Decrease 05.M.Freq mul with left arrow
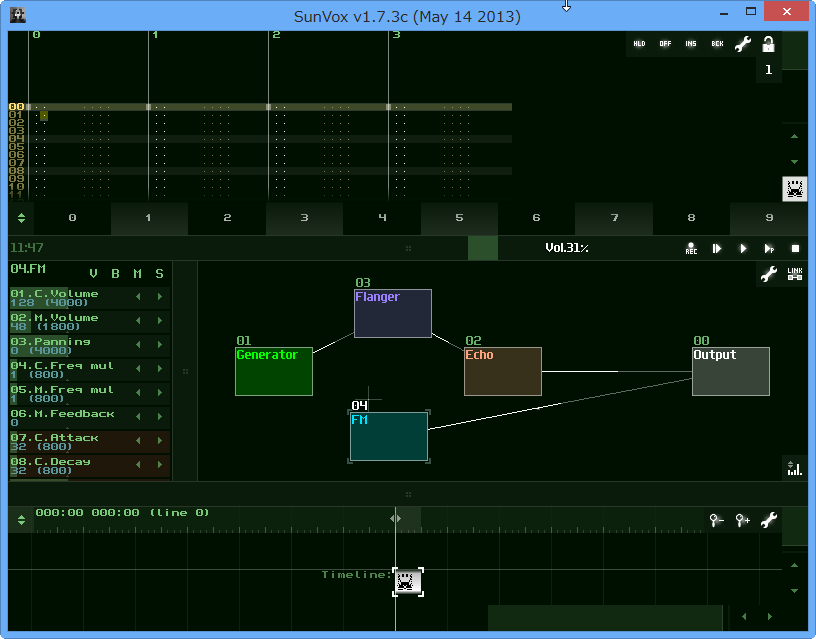The height and width of the screenshot is (639, 816). click(138, 392)
